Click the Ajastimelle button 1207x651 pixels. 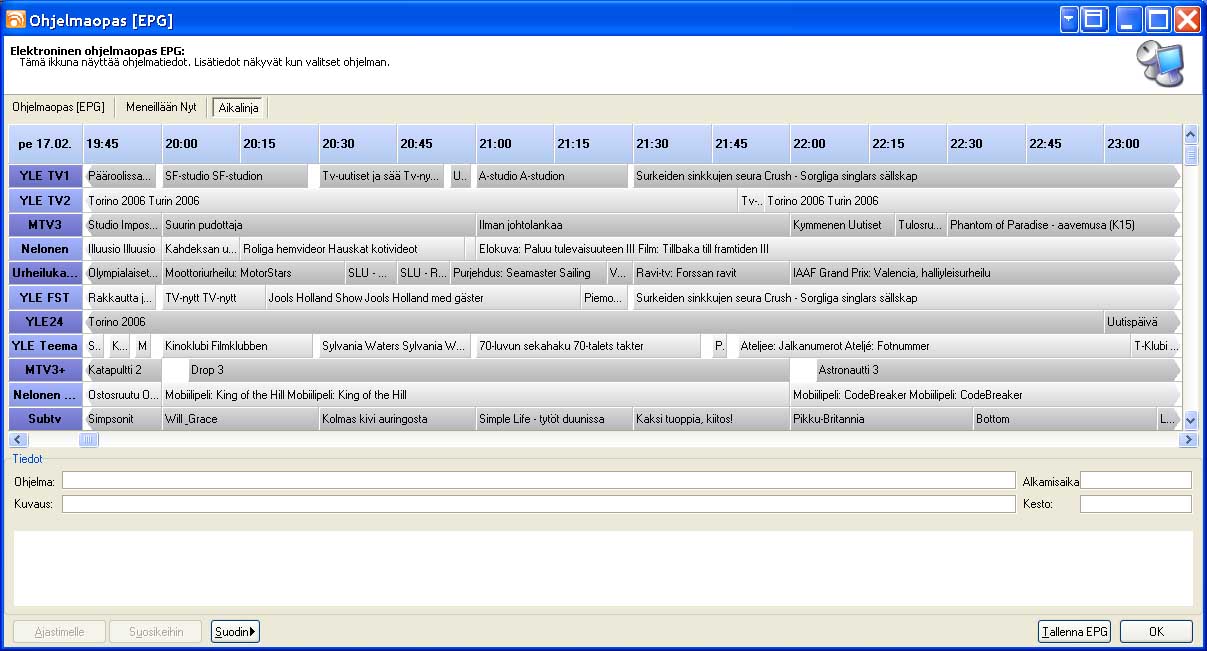[x=58, y=632]
